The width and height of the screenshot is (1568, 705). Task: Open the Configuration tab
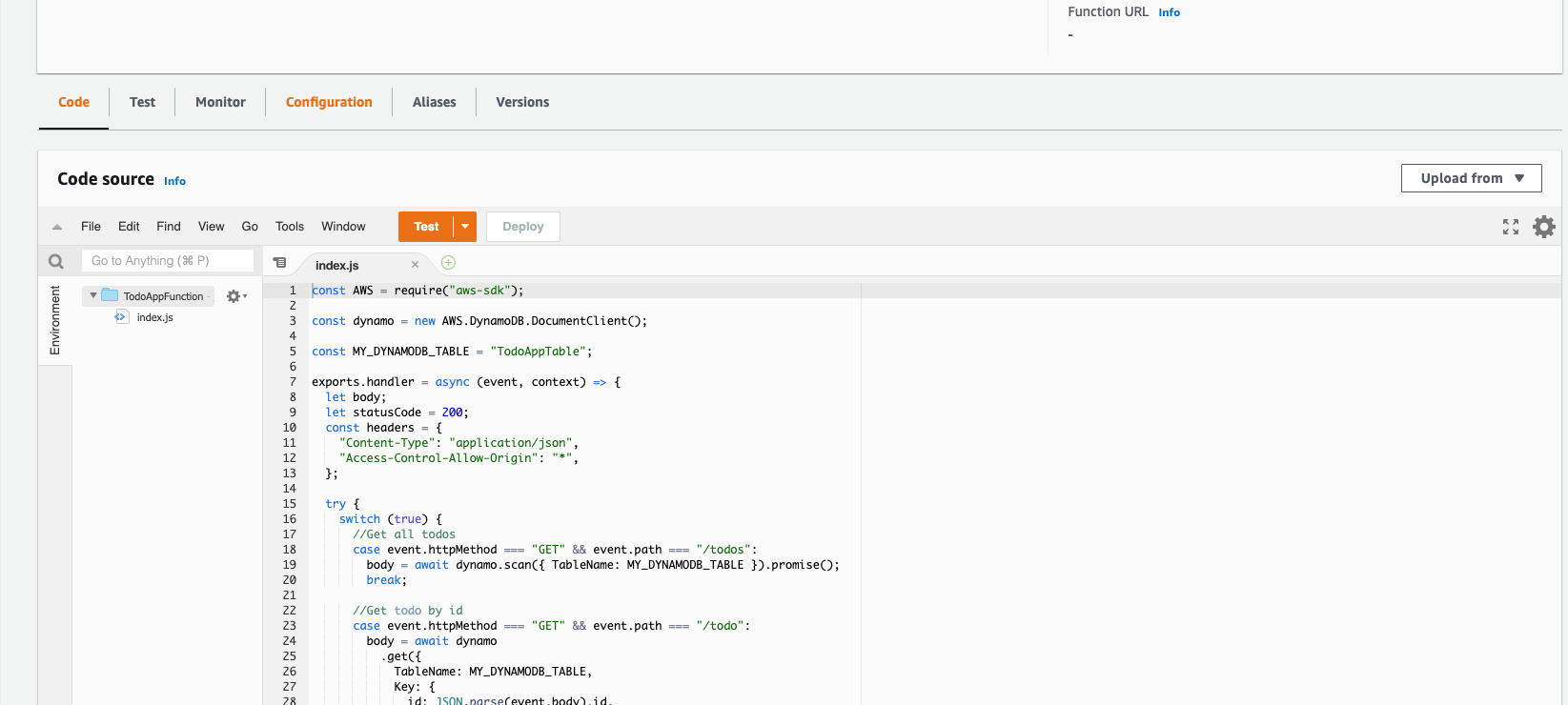329,102
